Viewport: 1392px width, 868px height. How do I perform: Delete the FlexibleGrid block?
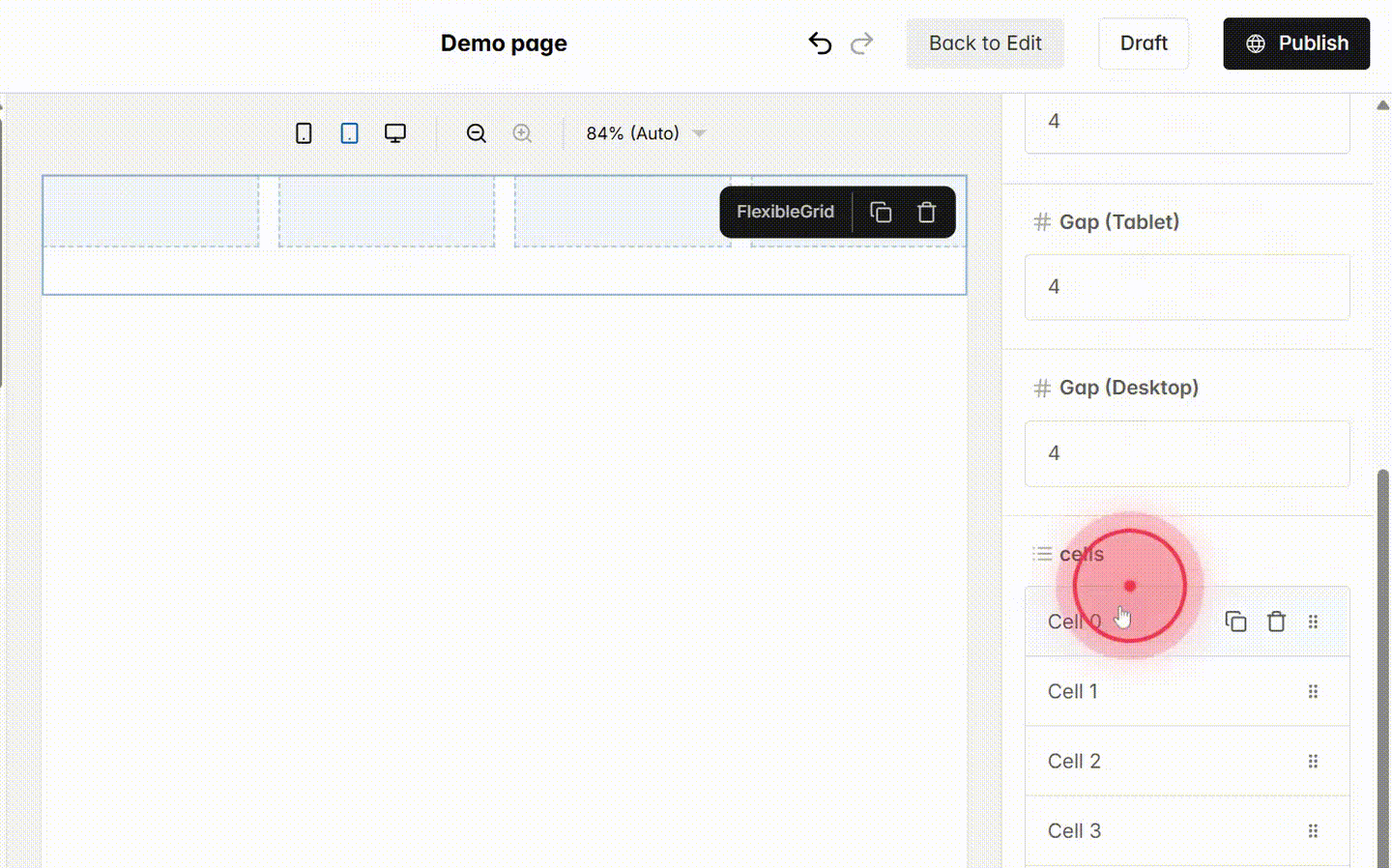click(926, 212)
